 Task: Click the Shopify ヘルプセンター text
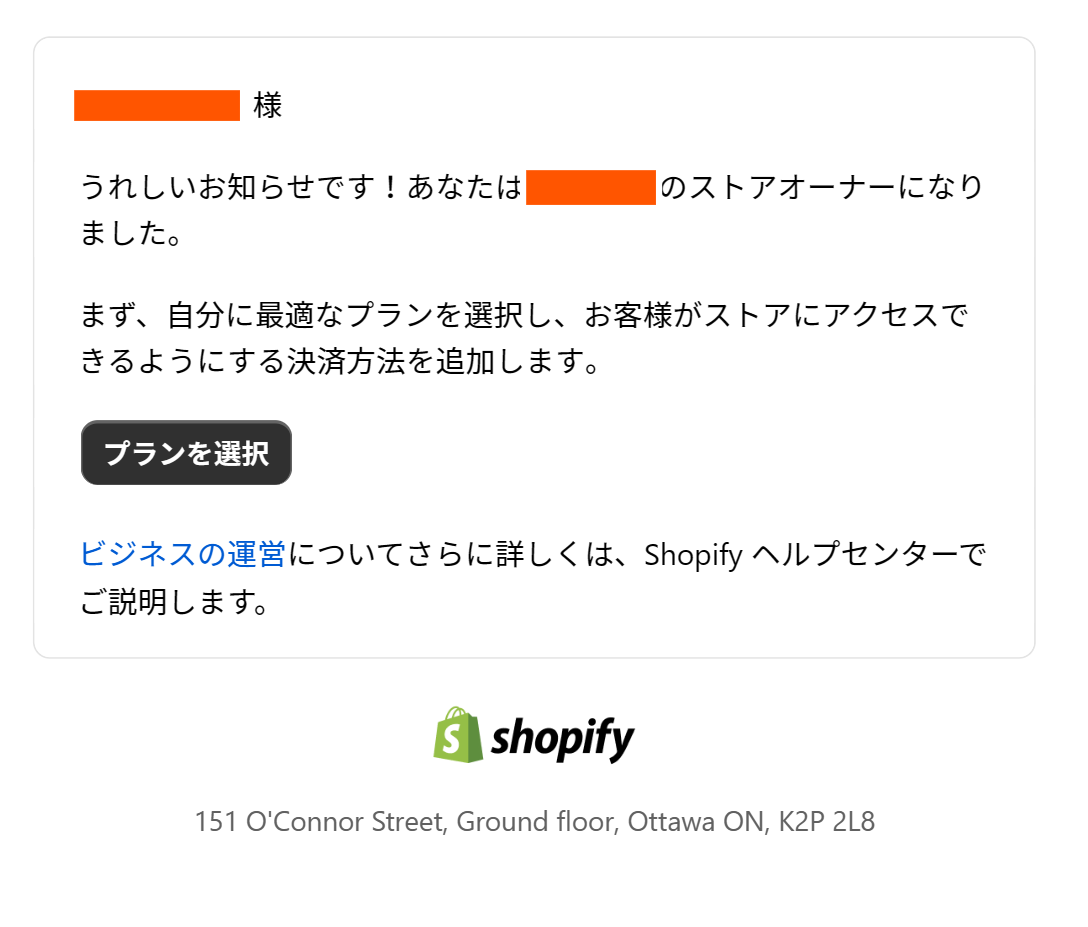tap(790, 554)
